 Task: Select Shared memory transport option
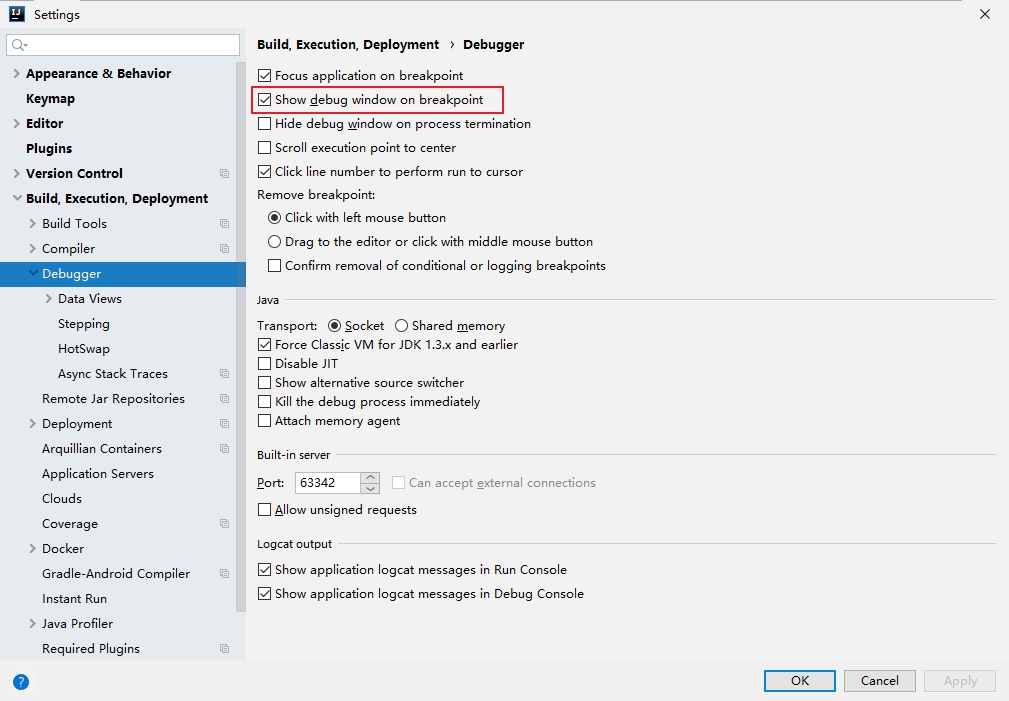(x=402, y=326)
